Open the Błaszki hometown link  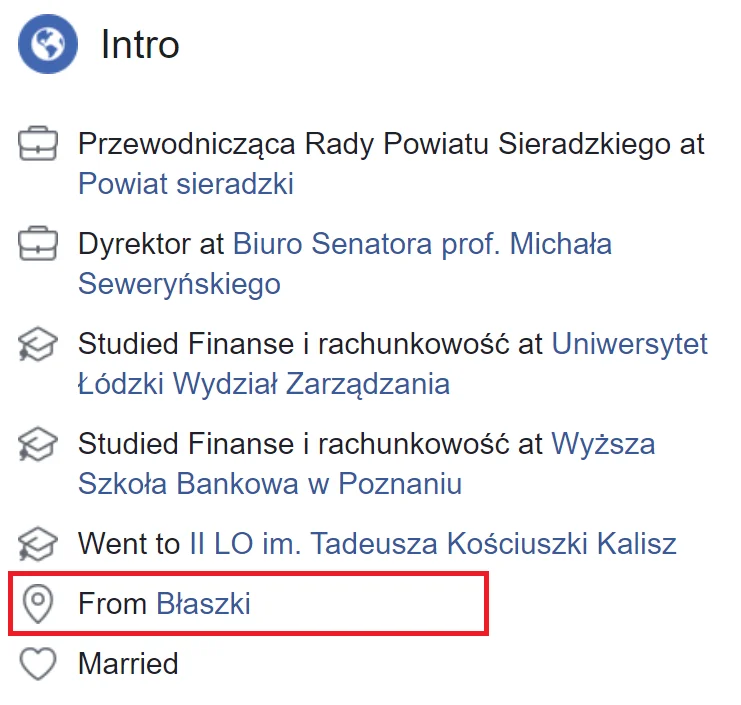(203, 603)
